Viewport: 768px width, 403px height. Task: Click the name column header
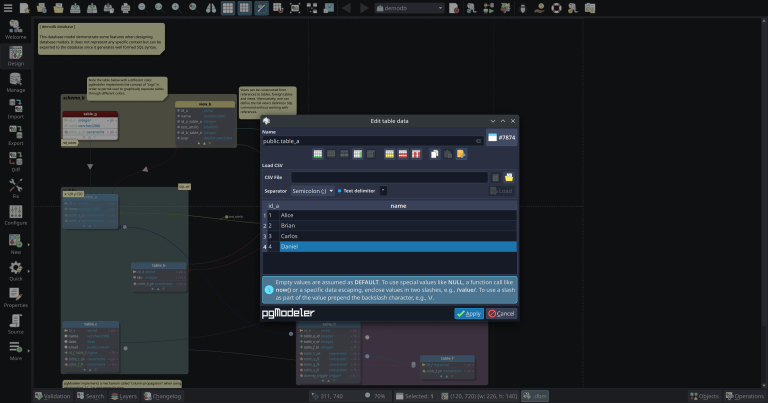click(x=398, y=206)
